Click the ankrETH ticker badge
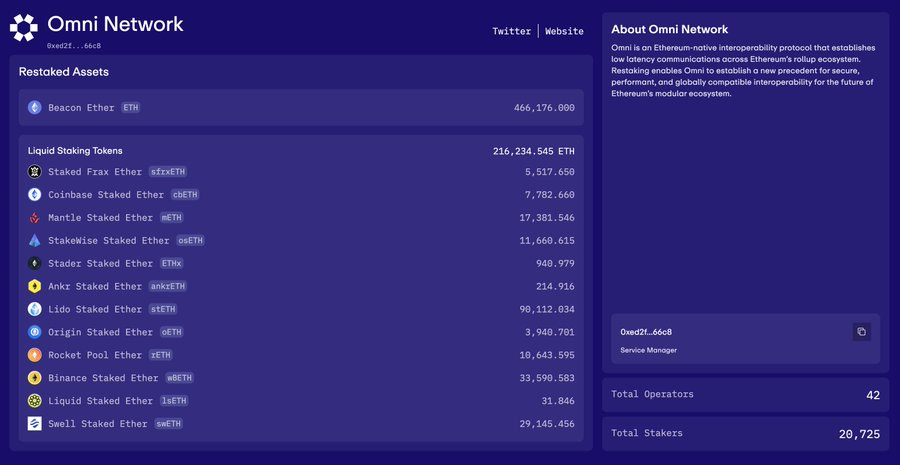900x465 pixels. pyautogui.click(x=168, y=286)
